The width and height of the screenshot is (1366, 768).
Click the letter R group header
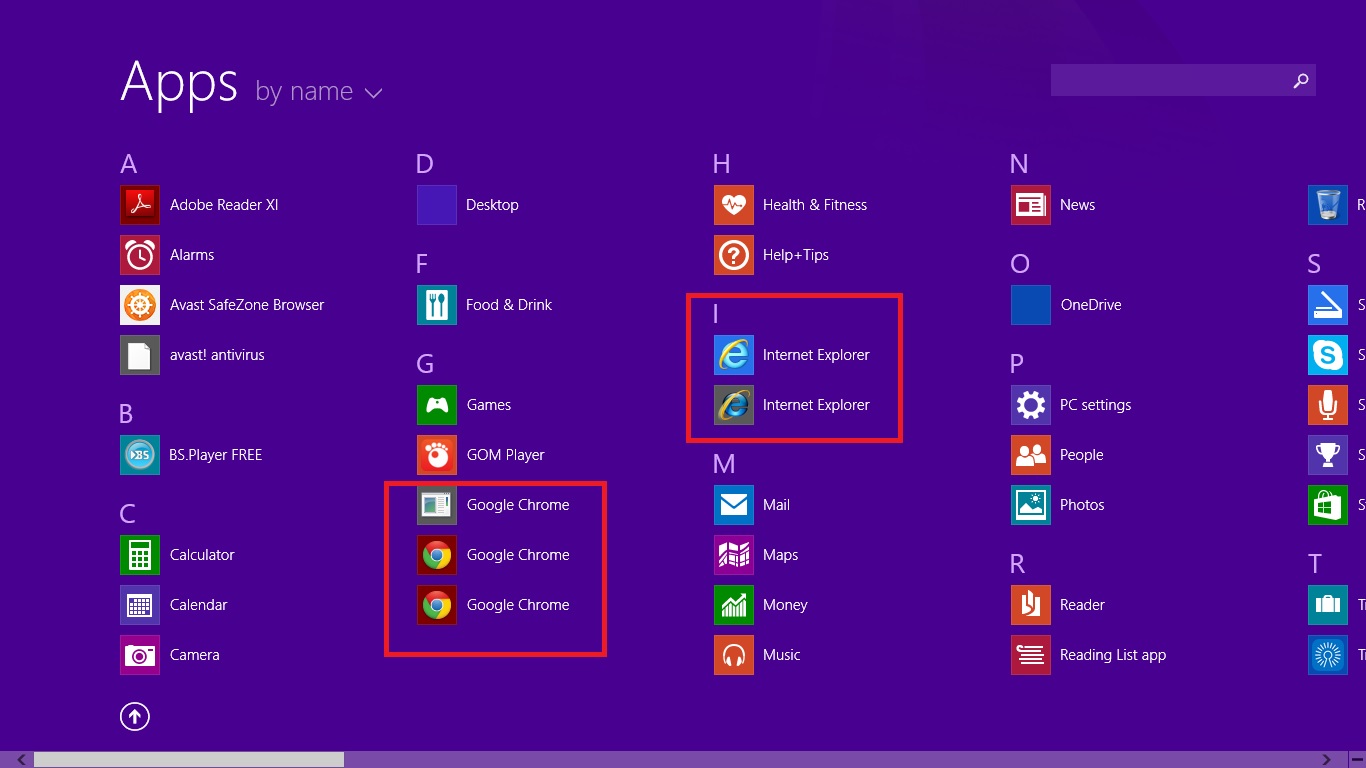tap(1018, 564)
